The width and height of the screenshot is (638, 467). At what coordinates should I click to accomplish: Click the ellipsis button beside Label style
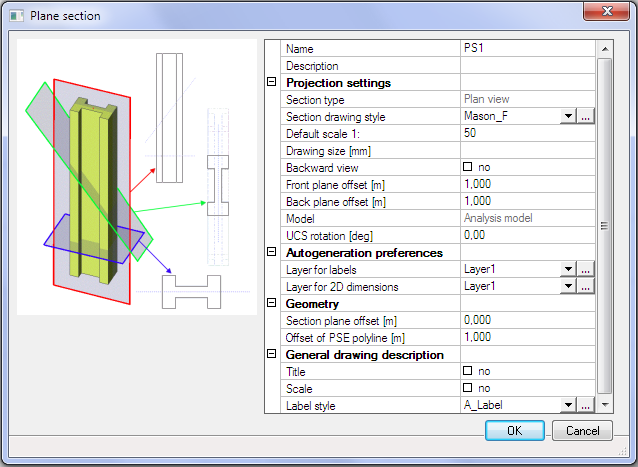[586, 405]
